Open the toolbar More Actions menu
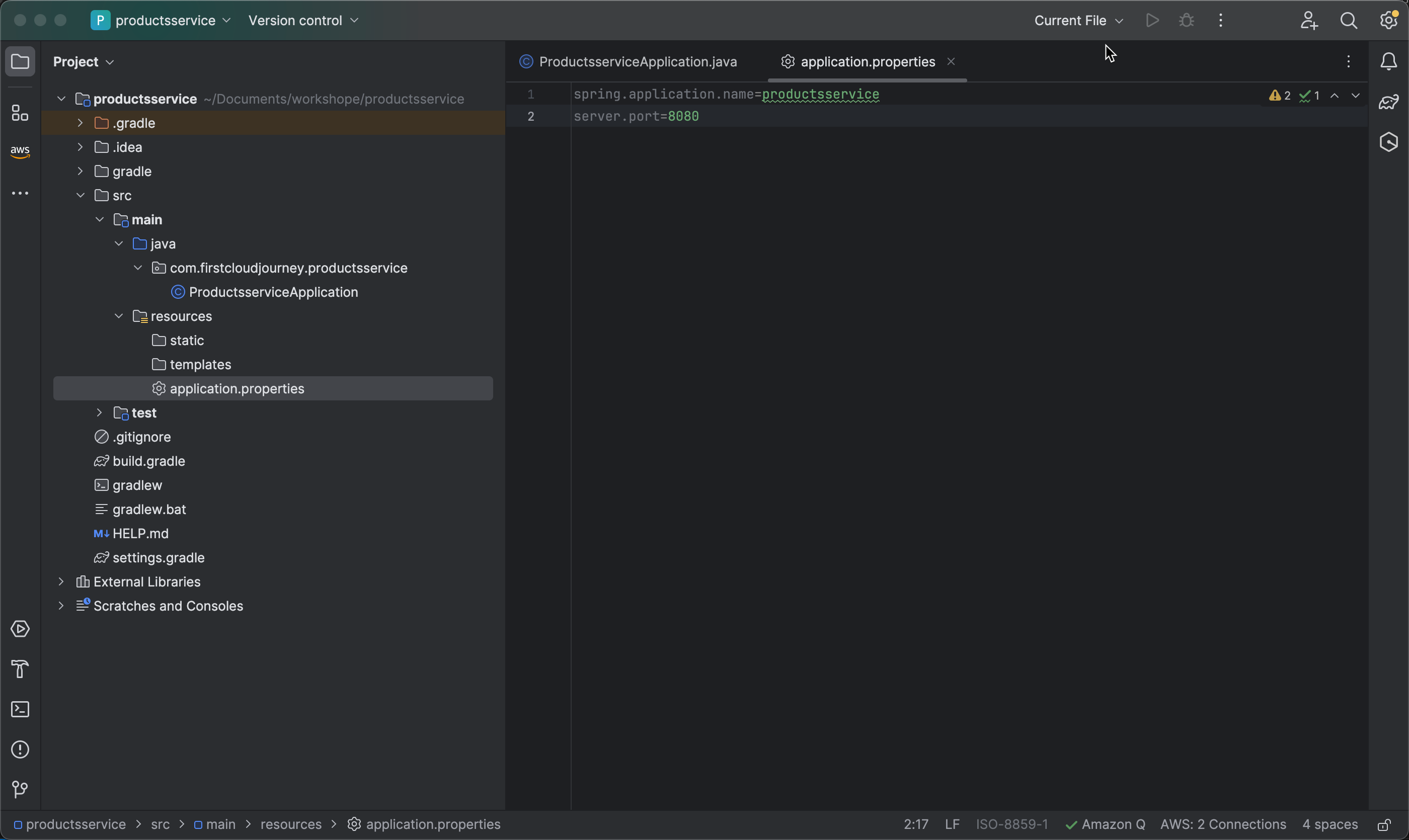The image size is (1409, 840). (x=1220, y=21)
